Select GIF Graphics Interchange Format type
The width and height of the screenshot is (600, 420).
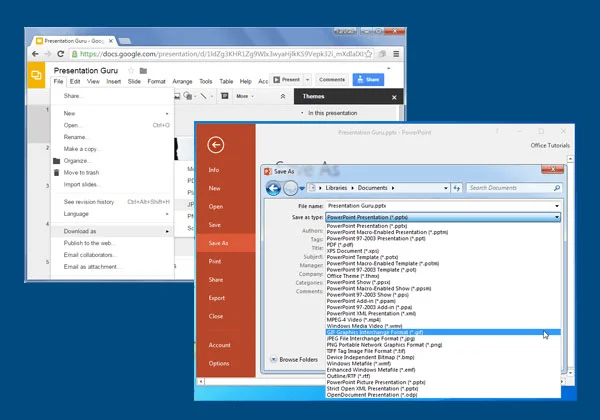tap(443, 332)
